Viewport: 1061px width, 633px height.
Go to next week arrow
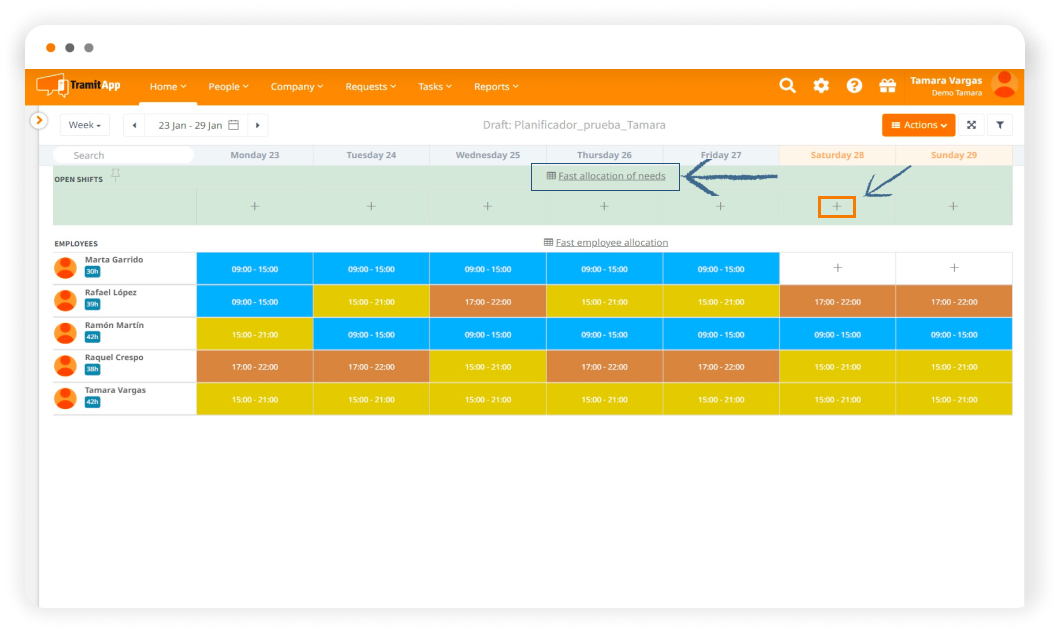pyautogui.click(x=258, y=125)
